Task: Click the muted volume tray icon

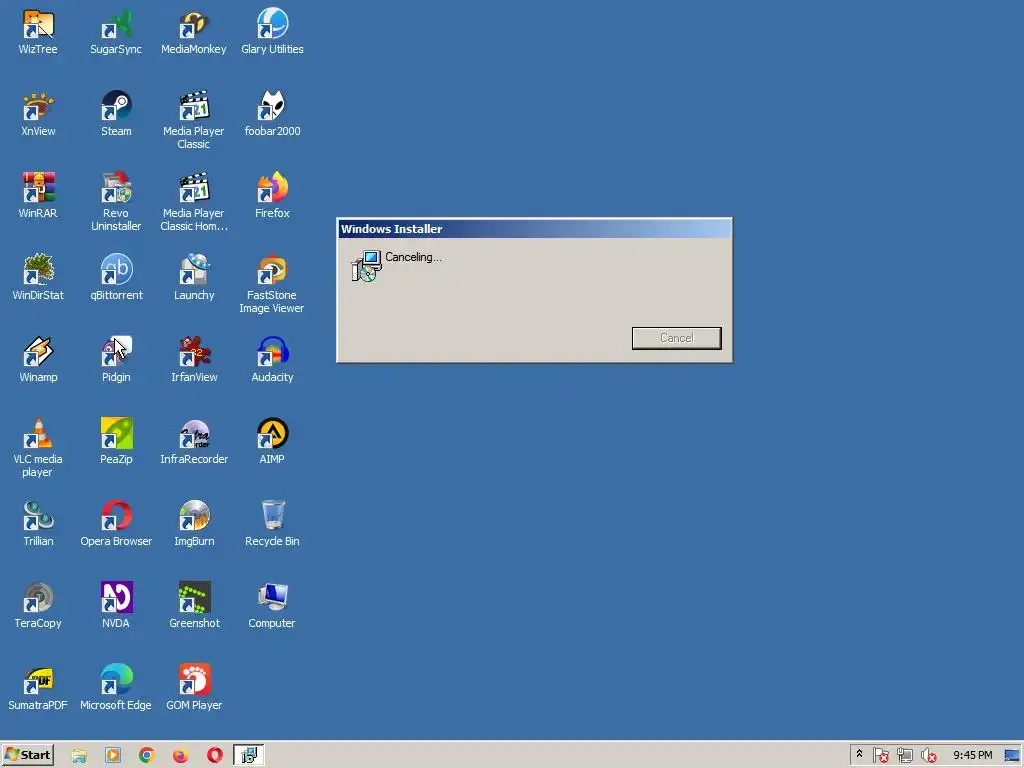Action: click(x=928, y=756)
